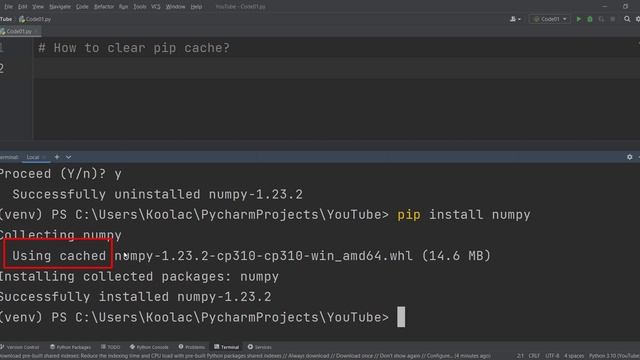
Task: Open terminal settings gear icon
Action: tap(629, 157)
